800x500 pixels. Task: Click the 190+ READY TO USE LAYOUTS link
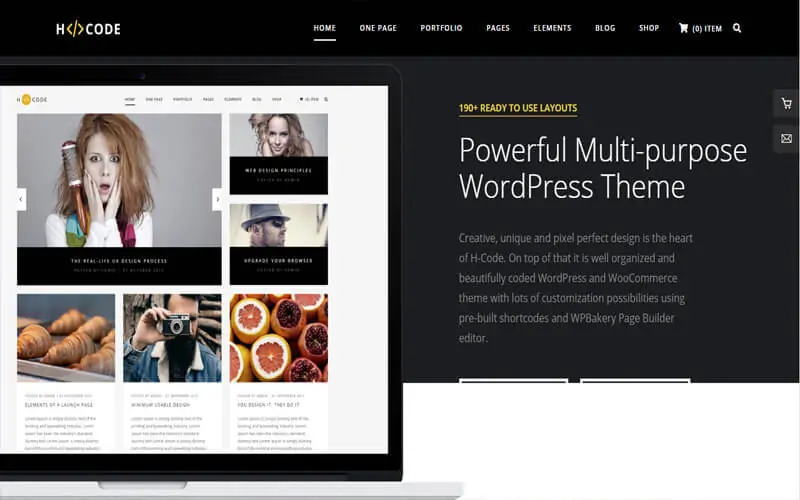(518, 108)
